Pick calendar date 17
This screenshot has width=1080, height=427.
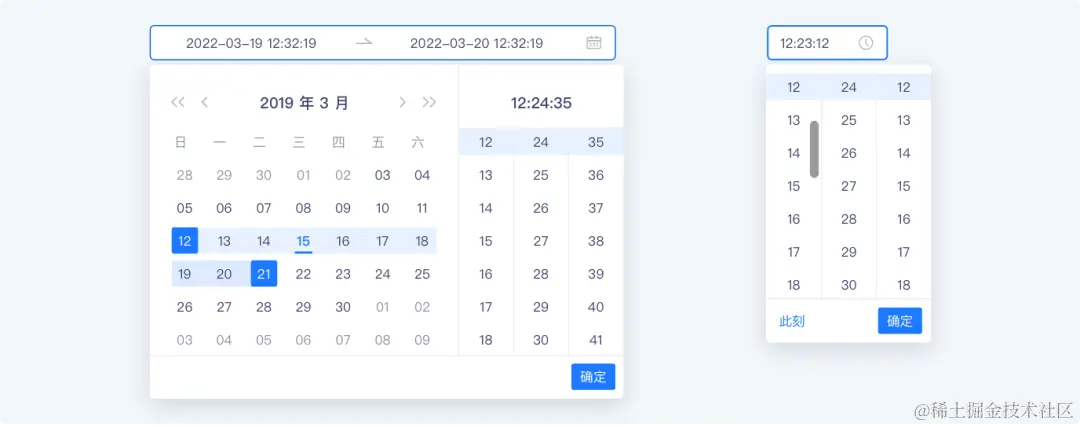click(x=382, y=241)
